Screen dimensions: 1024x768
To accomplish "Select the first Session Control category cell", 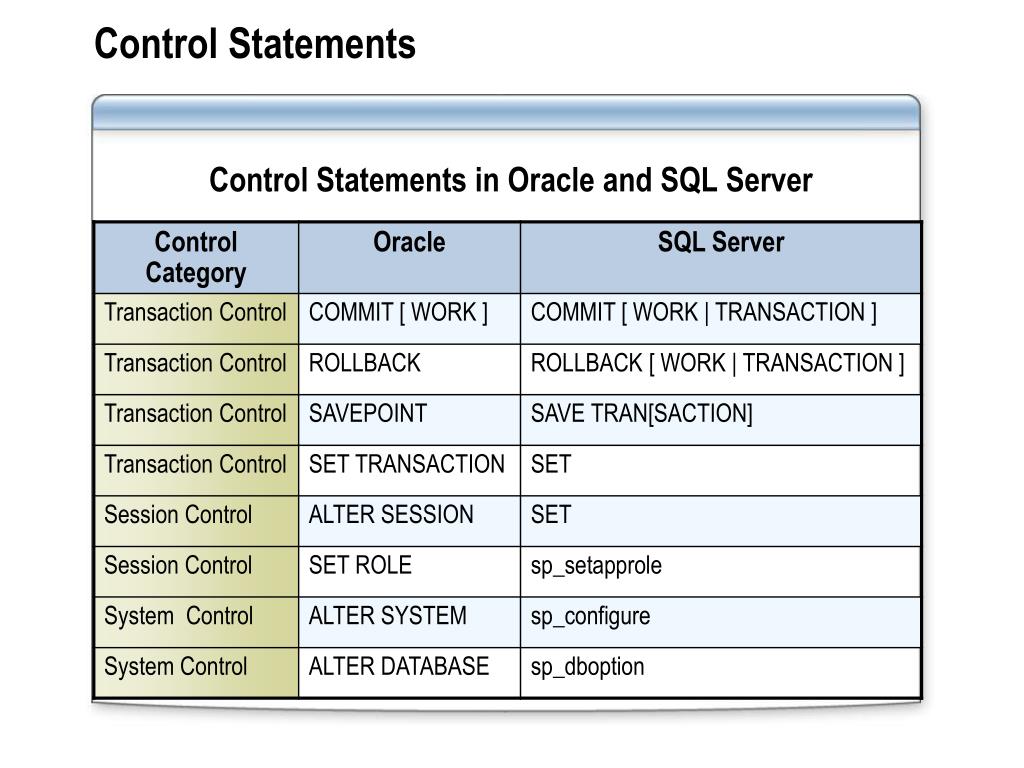I will (x=196, y=521).
